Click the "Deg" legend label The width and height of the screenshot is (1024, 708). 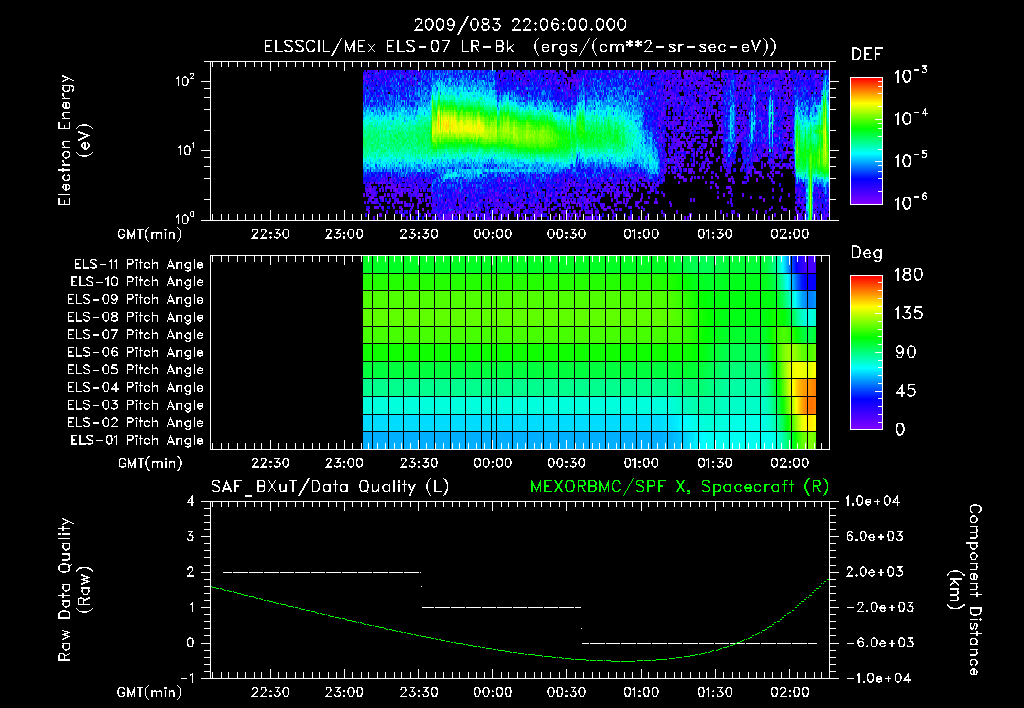pos(867,253)
